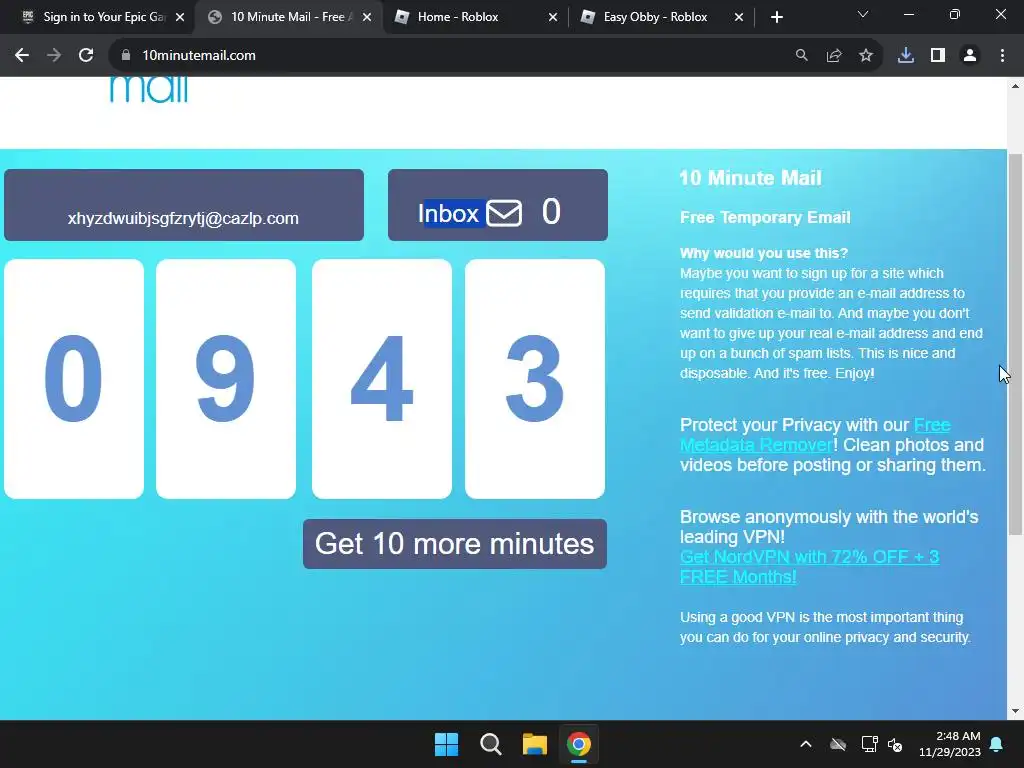The image size is (1024, 768).
Task: Open the Easy Obby - Roblox tab
Action: pyautogui.click(x=662, y=17)
